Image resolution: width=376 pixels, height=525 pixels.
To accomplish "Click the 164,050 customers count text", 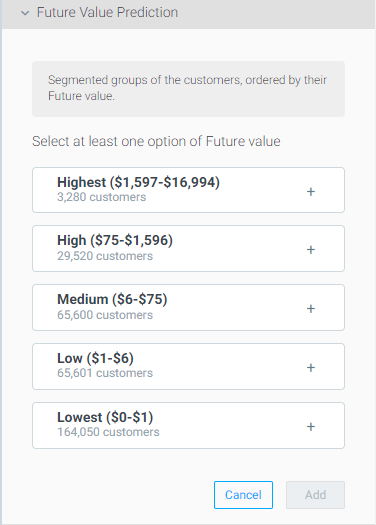I will (108, 432).
